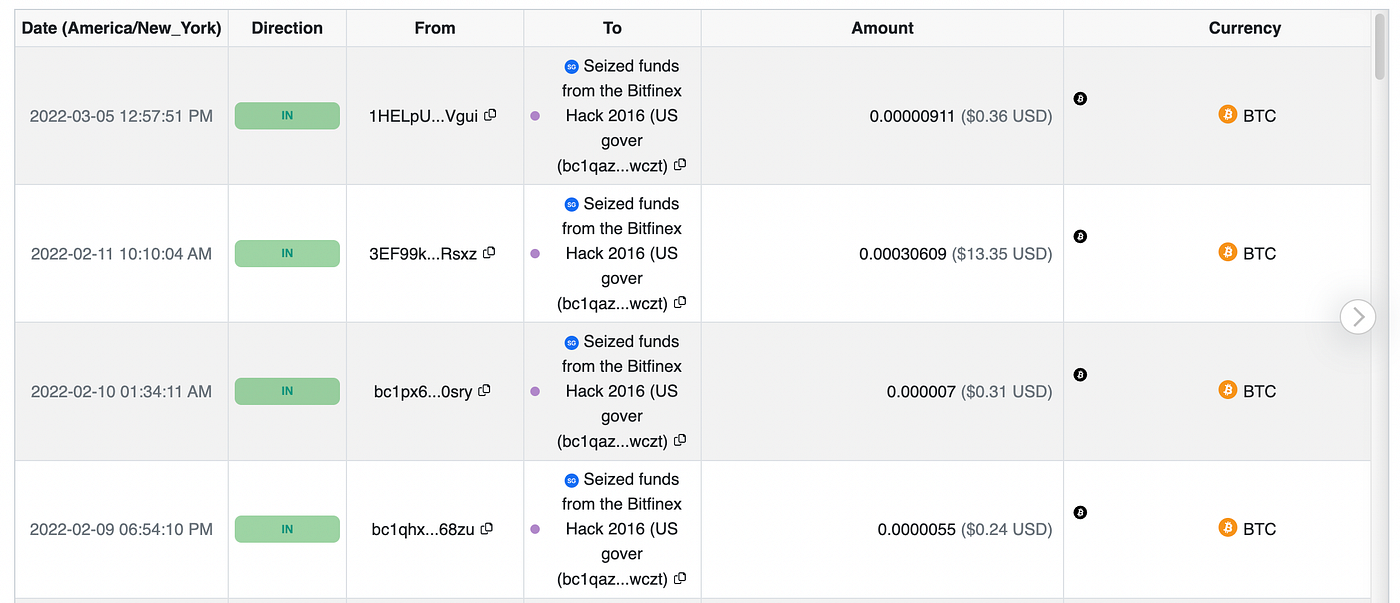
Task: Sort by the Date (America/New_York) column header
Action: tap(121, 28)
